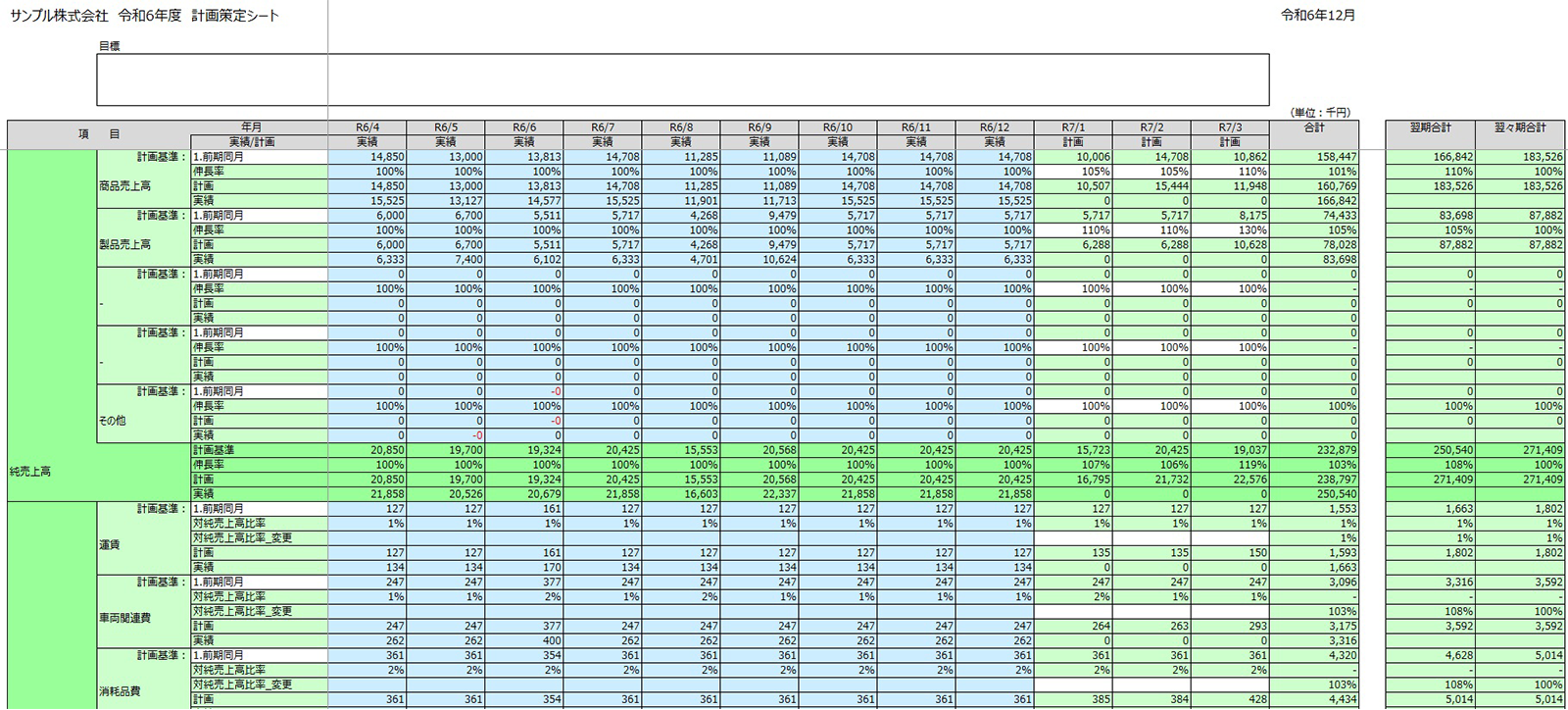1568x710 pixels.
Task: Click the 合計 column header
Action: coord(1314,127)
